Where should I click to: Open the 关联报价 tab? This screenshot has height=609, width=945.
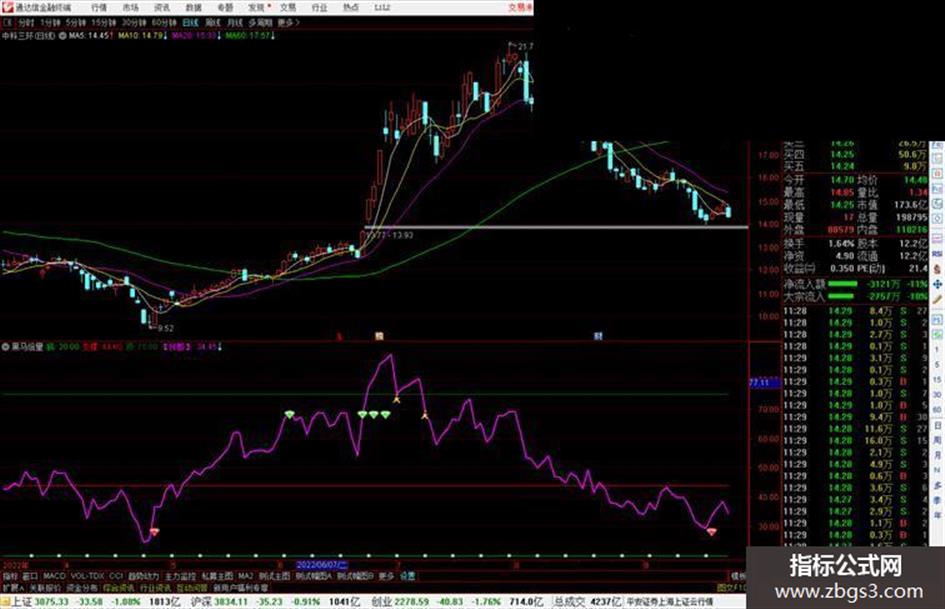point(45,587)
